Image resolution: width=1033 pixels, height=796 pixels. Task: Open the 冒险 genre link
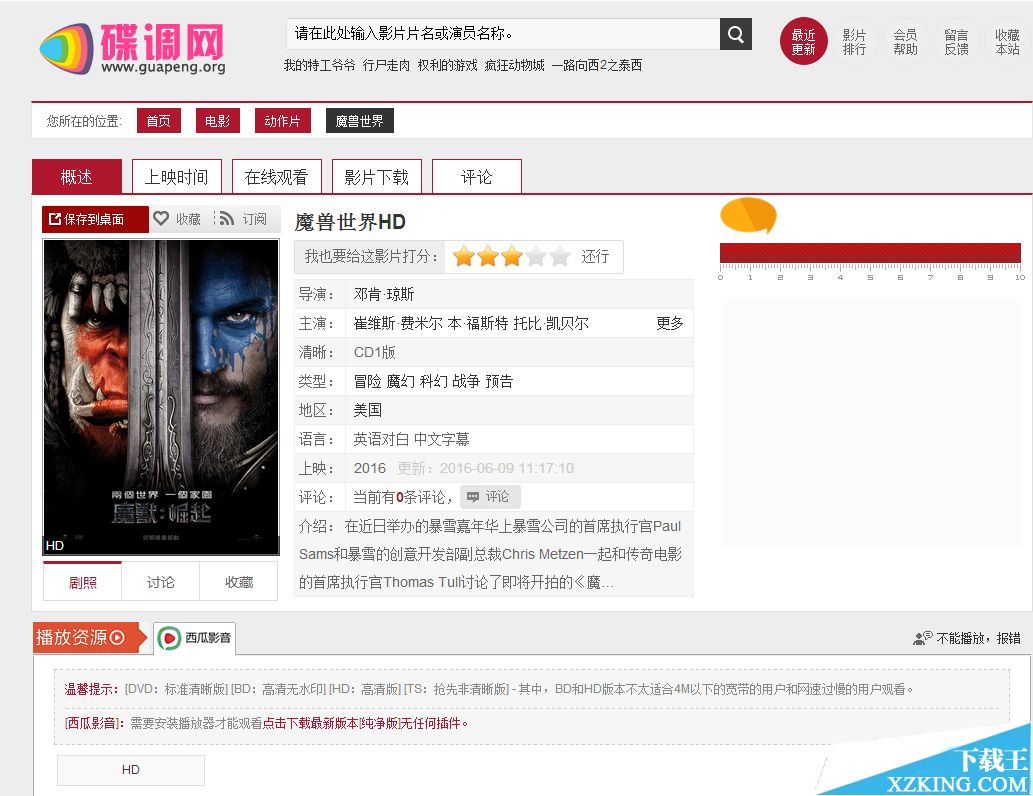coord(368,382)
